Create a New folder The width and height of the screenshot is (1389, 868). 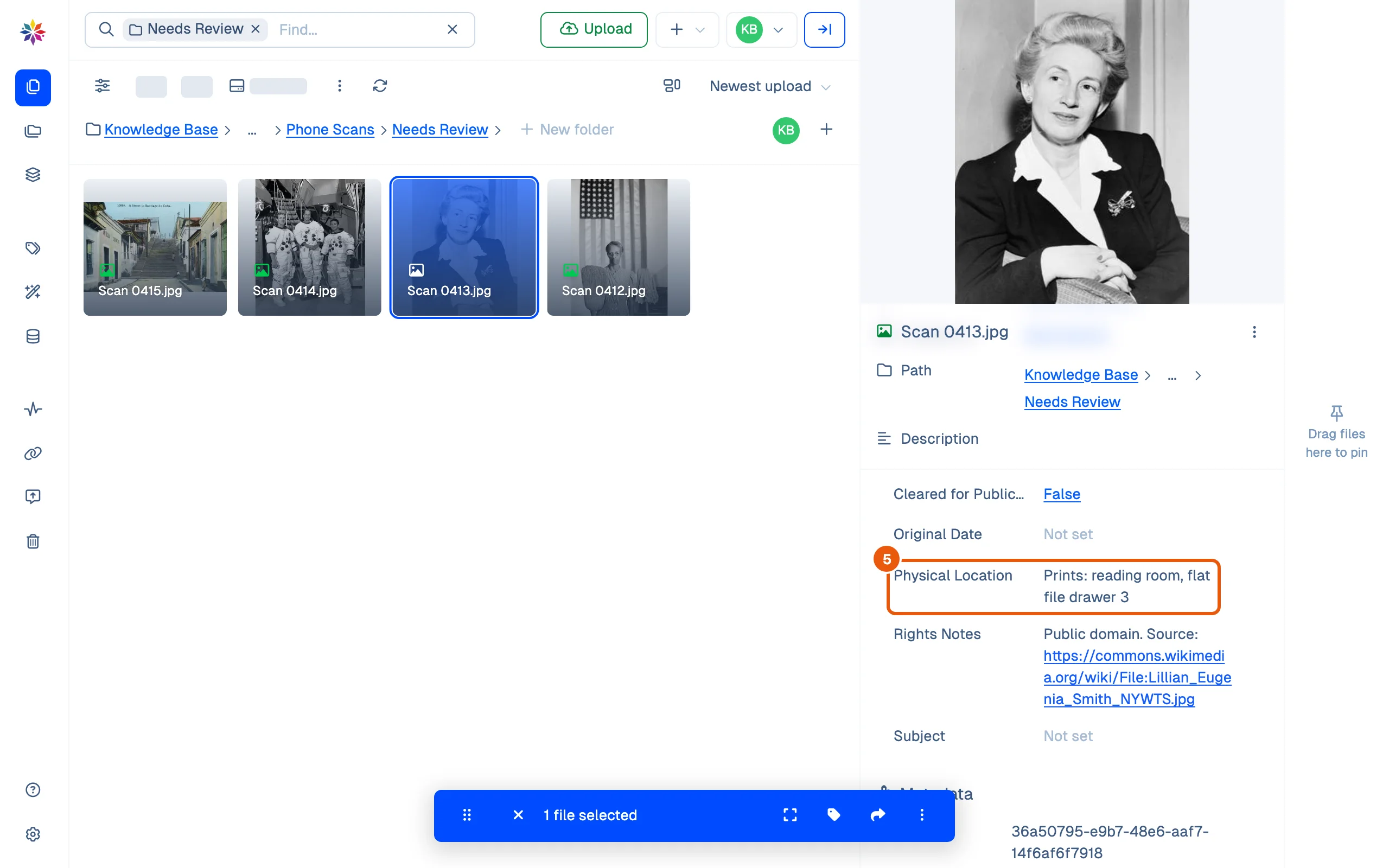tap(567, 130)
